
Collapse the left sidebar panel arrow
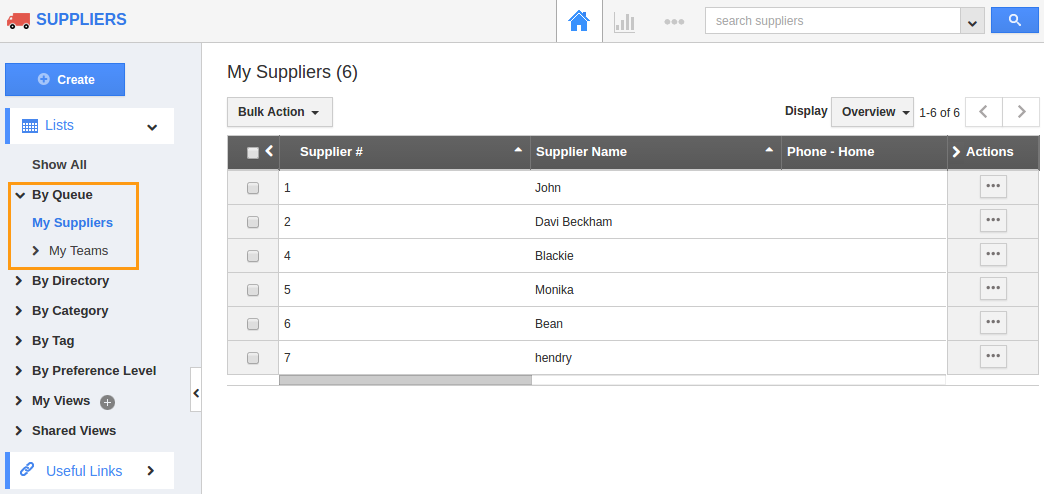pyautogui.click(x=196, y=393)
